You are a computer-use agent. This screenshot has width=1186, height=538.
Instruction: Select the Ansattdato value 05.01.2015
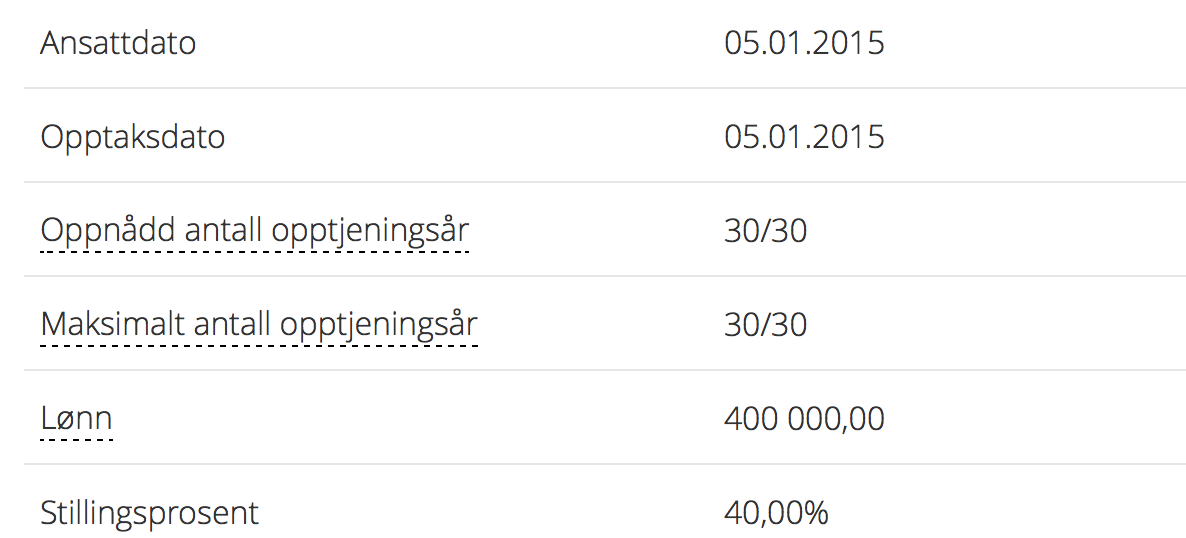(804, 43)
